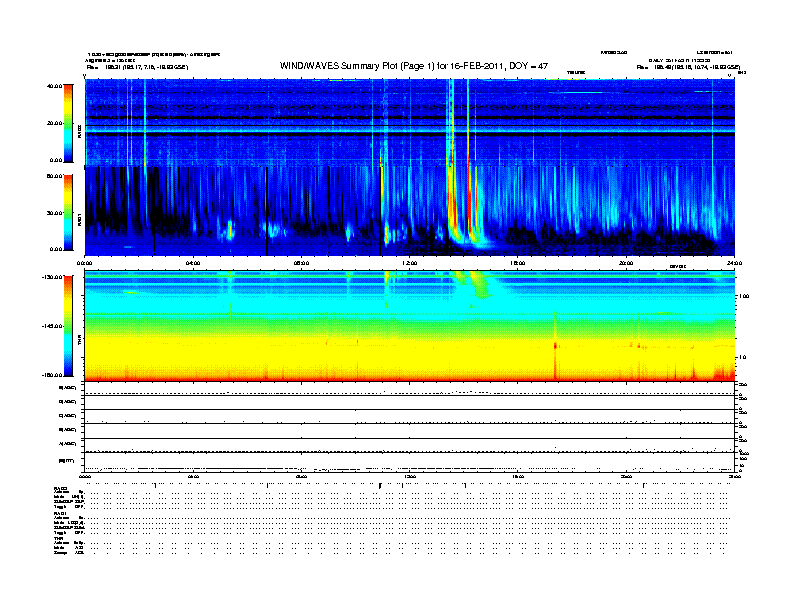Click the 24:00 tick label under RAD1 panel
Image resolution: width=792 pixels, height=612 pixels.
[734, 263]
